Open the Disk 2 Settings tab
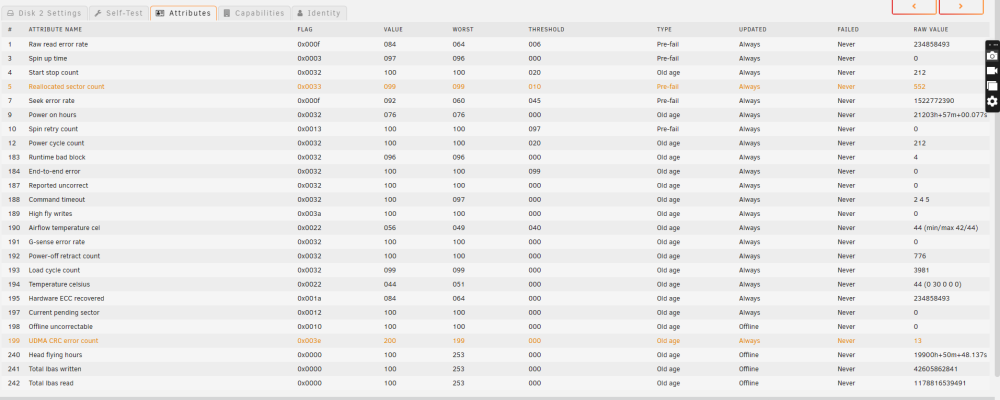1000x400 pixels. [44, 13]
